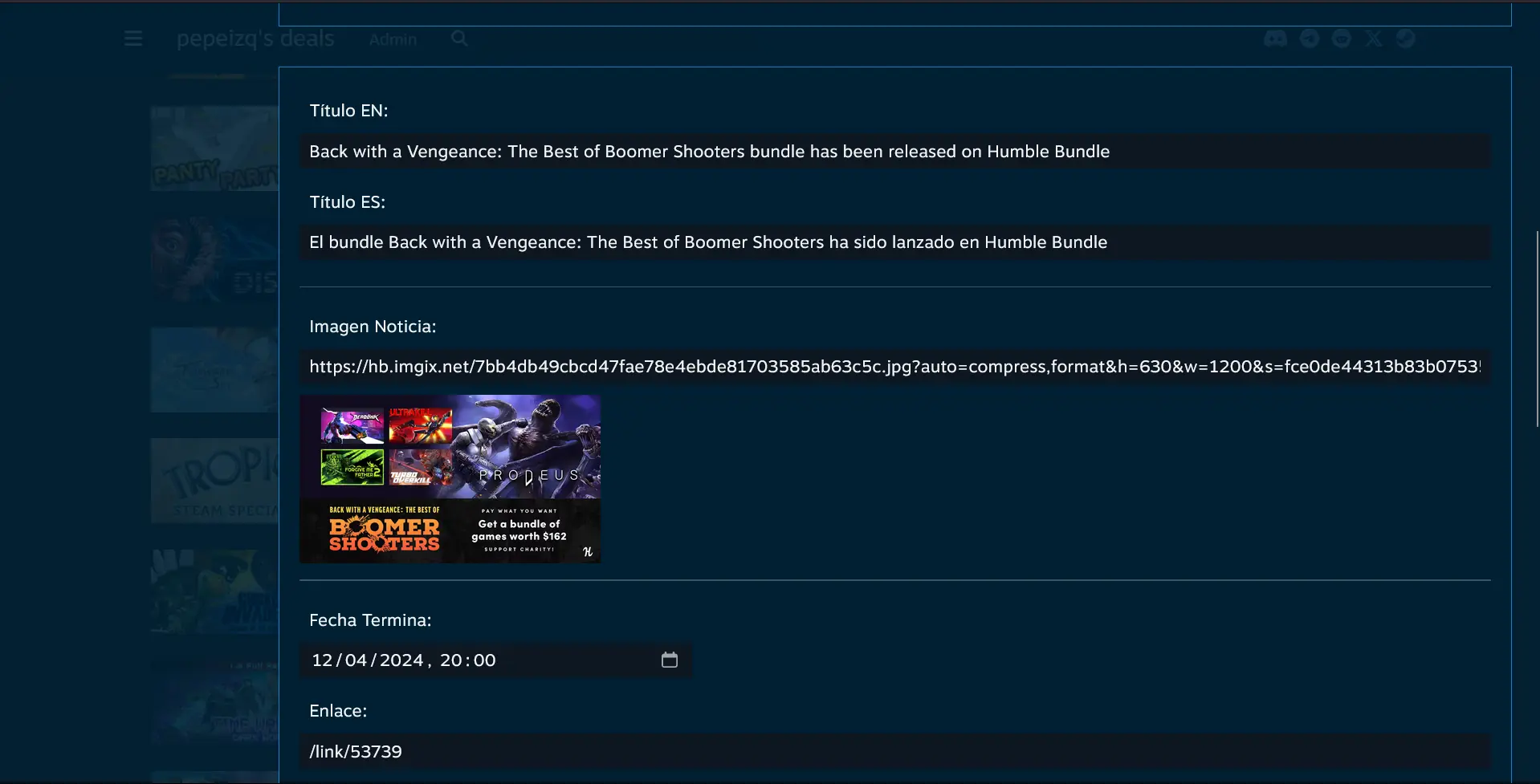The image size is (1540, 784).
Task: Select the hour 20 in Fecha Termina
Action: tap(450, 660)
